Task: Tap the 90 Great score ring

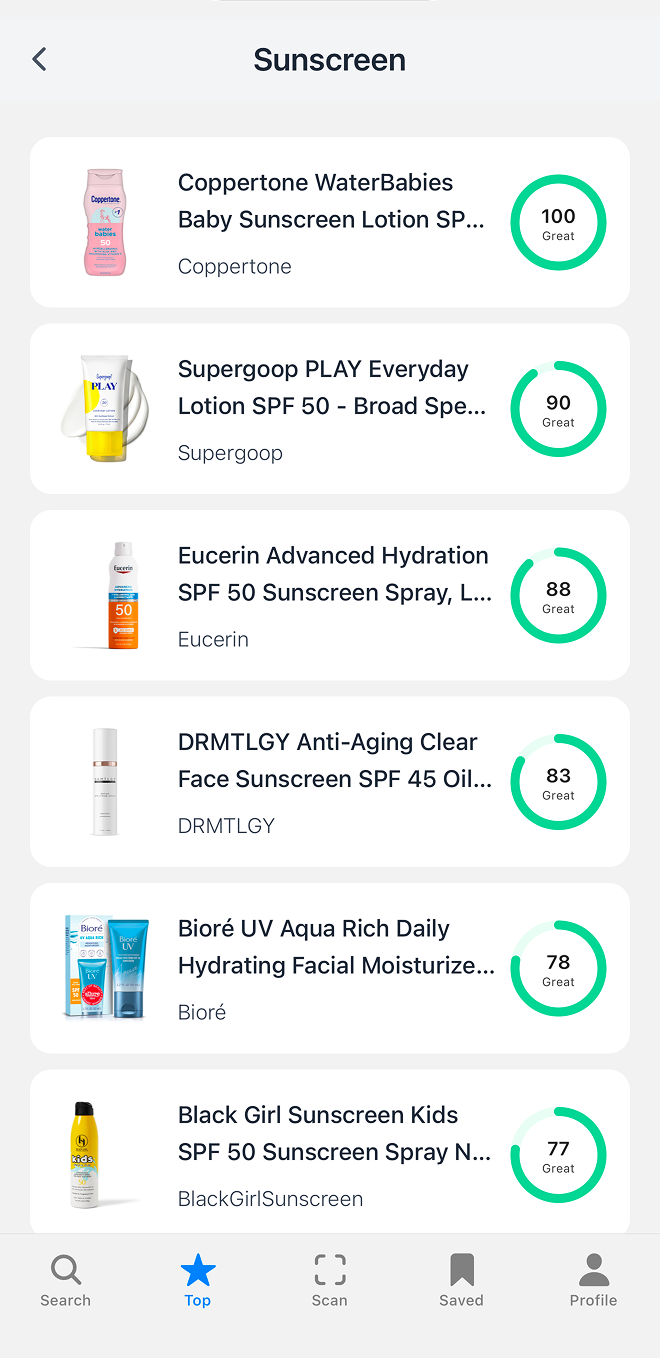Action: point(558,409)
